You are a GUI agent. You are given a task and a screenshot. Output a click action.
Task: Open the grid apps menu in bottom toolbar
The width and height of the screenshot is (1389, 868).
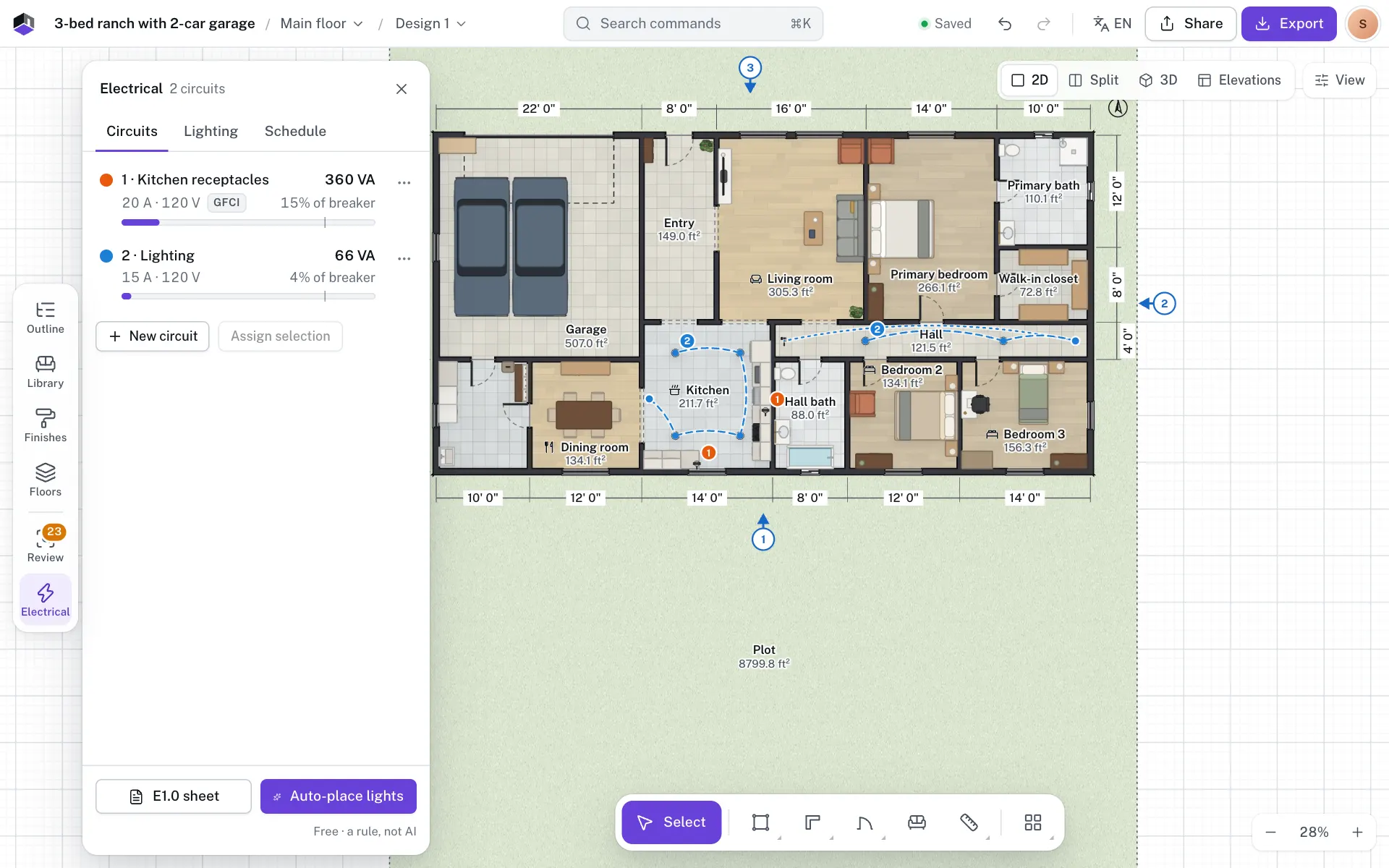pyautogui.click(x=1033, y=822)
